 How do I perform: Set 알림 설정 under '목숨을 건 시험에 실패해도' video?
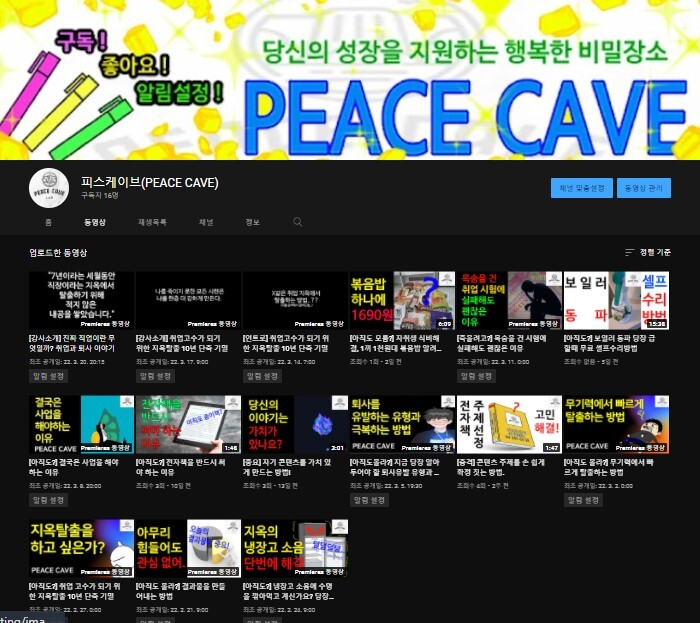tap(476, 376)
